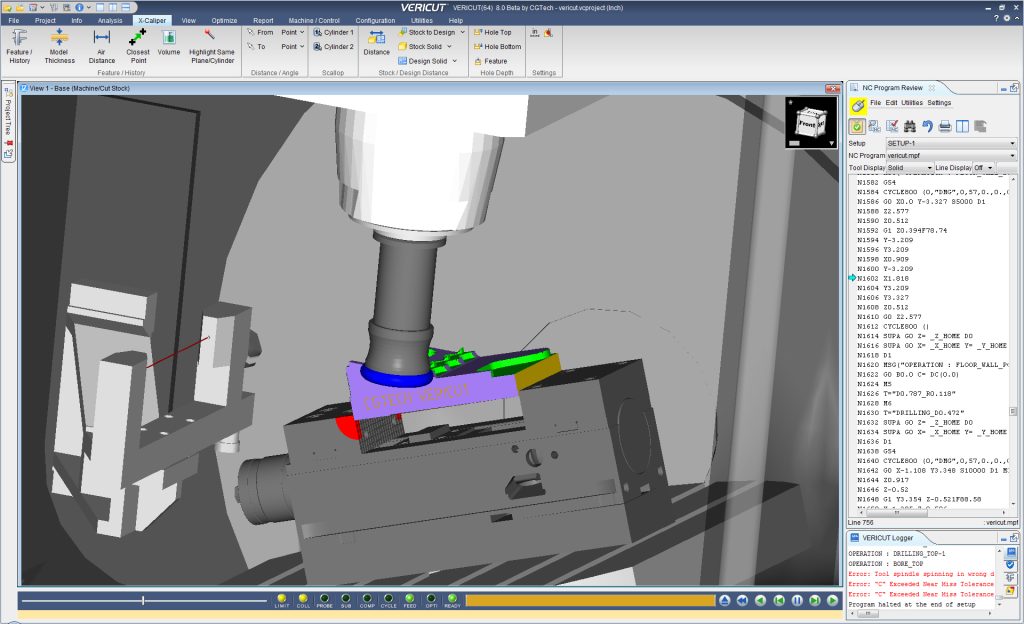Select the Model Thickness tool

click(59, 45)
